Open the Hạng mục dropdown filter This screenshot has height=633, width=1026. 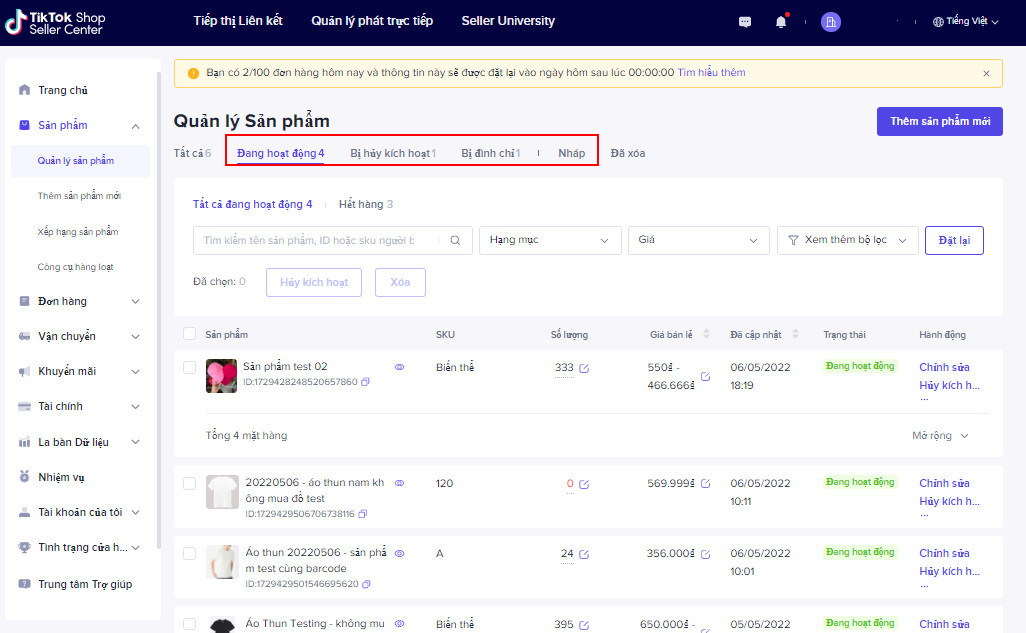[549, 240]
